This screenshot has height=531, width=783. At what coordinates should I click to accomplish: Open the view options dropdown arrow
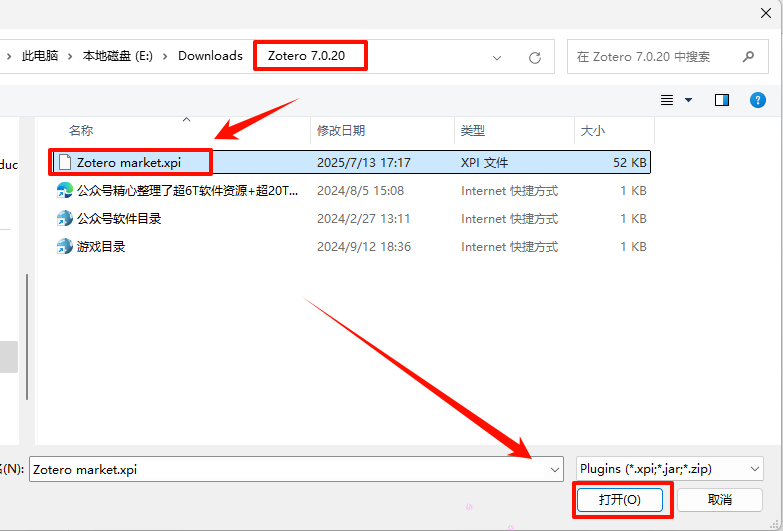(688, 100)
